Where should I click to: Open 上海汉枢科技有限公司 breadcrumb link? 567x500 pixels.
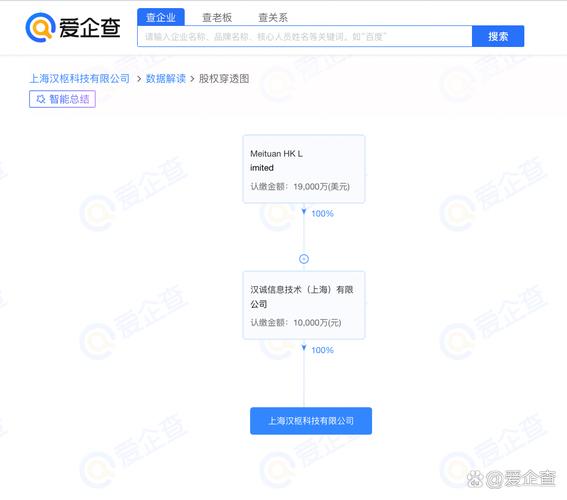tap(79, 78)
